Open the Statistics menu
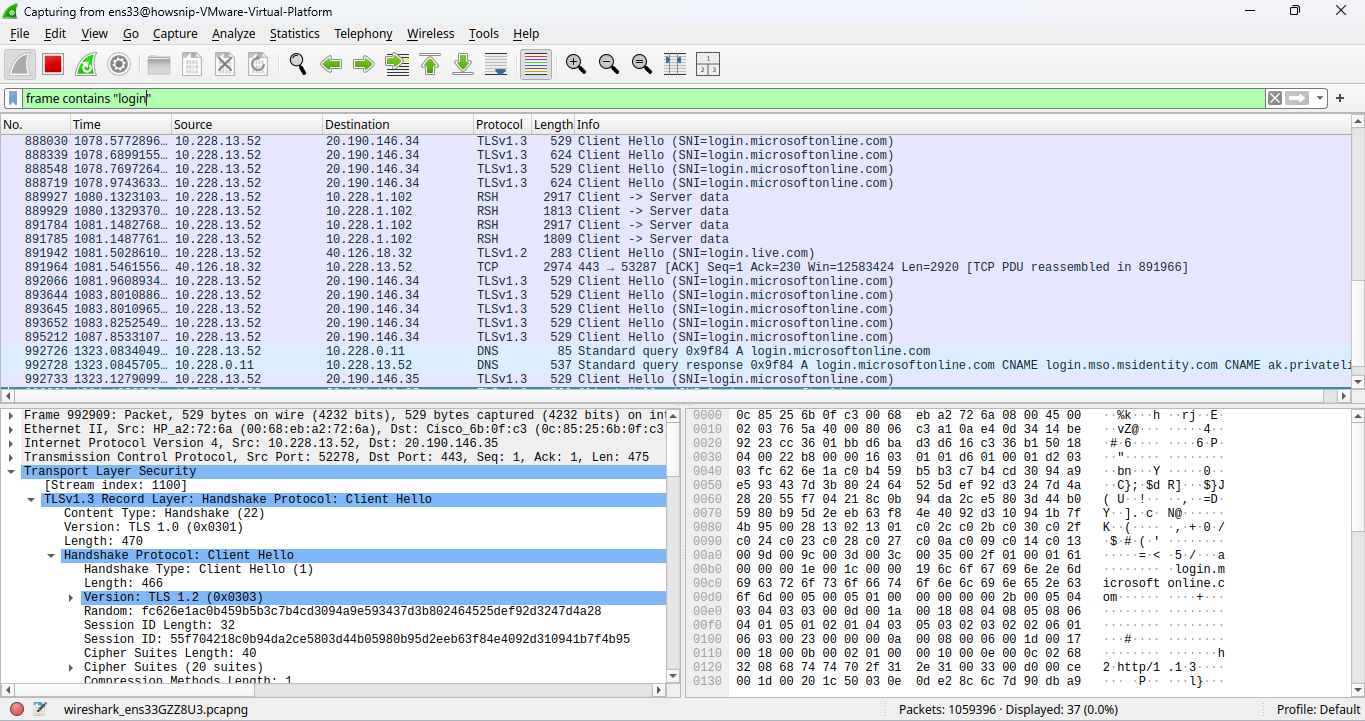The image size is (1365, 721). click(x=295, y=33)
